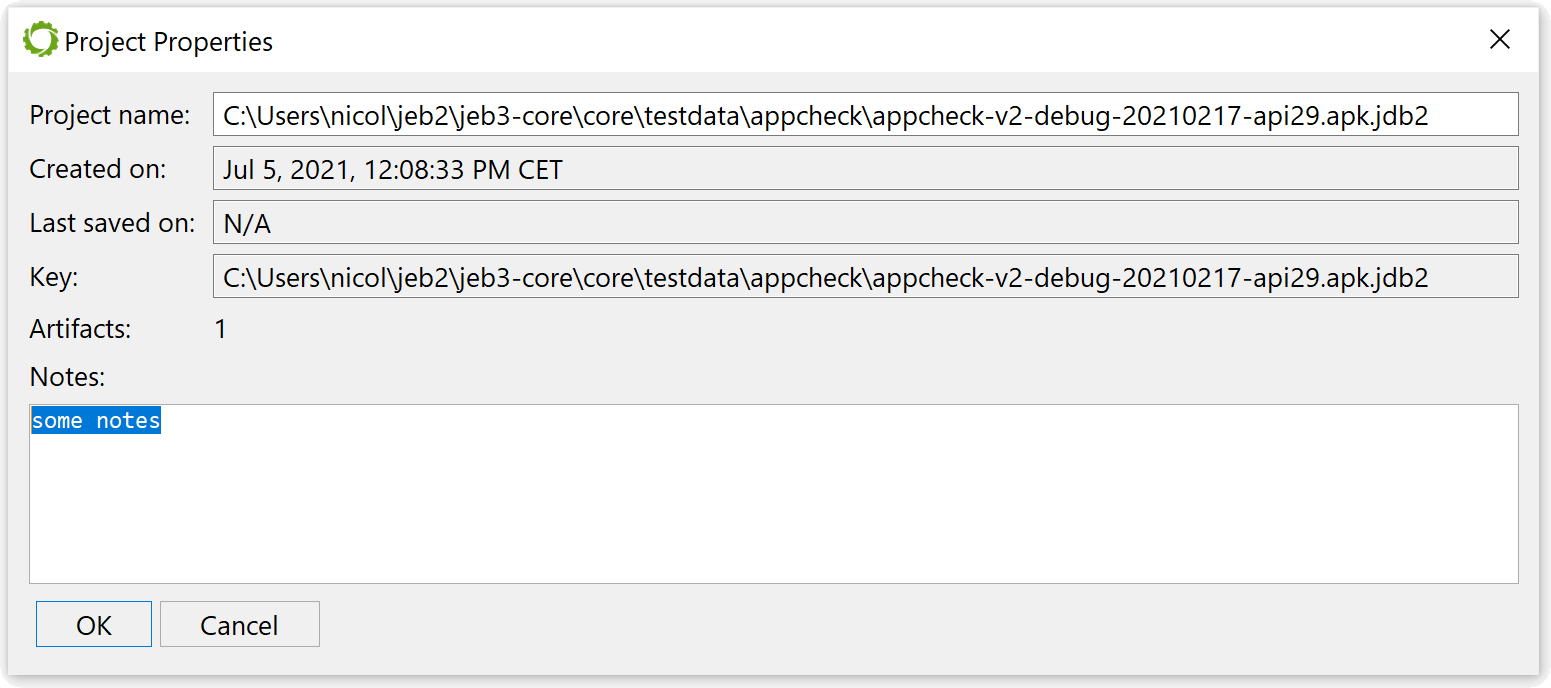Viewport: 1551px width, 688px height.
Task: Focus the Project name path field
Action: (866, 115)
